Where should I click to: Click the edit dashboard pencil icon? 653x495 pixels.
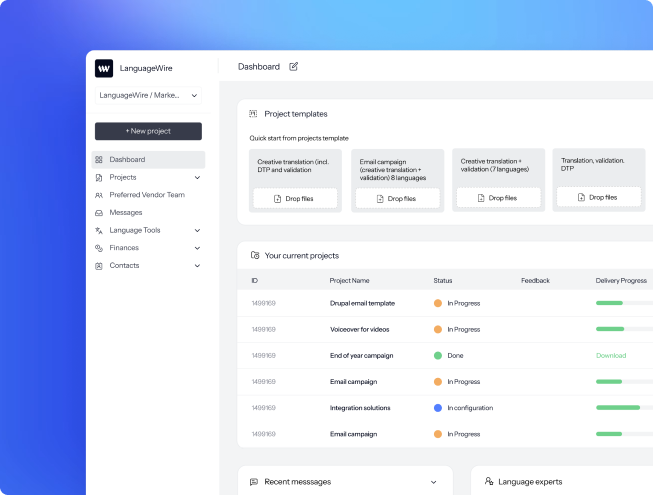point(294,67)
